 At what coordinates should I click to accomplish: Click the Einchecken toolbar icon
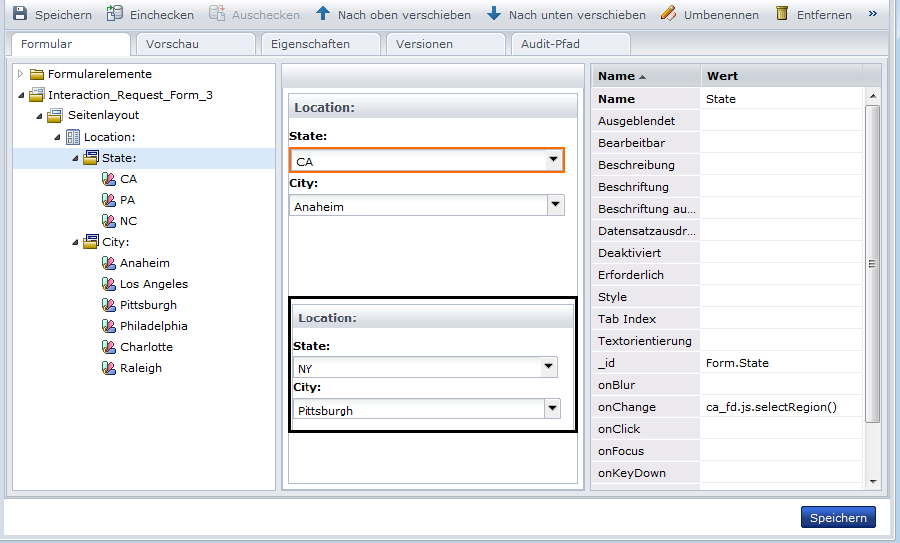(x=115, y=15)
